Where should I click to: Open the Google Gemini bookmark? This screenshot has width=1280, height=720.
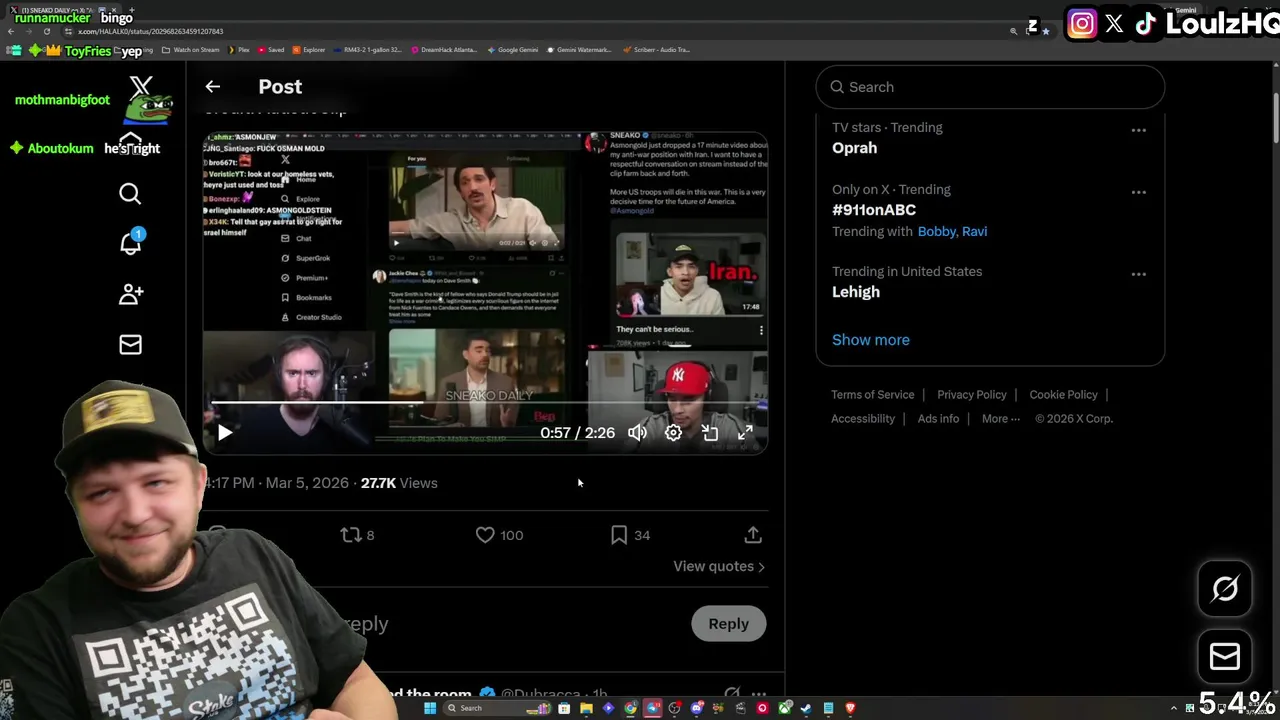pyautogui.click(x=513, y=50)
